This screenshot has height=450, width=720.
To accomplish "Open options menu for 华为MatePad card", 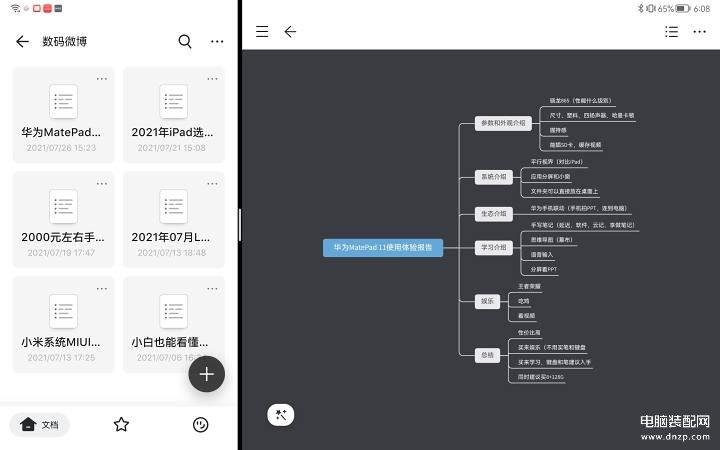I will [102, 79].
